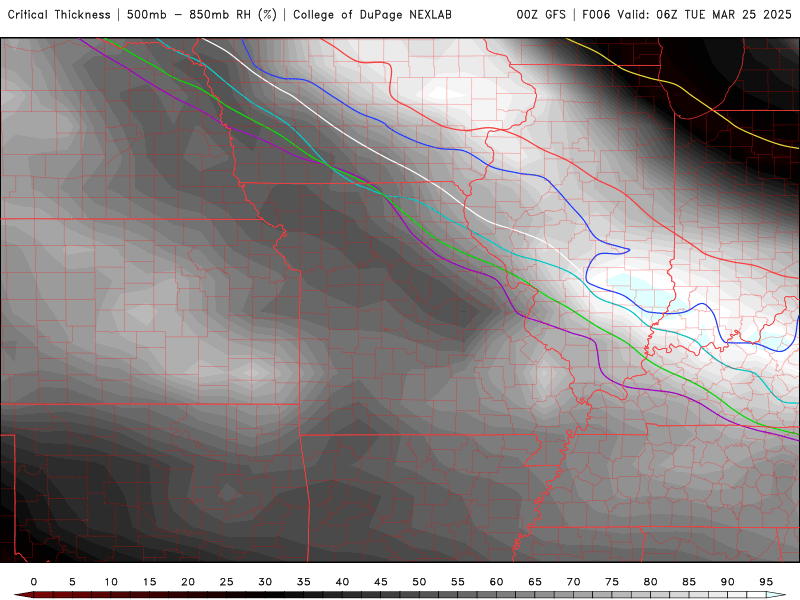Viewport: 800px width, 600px height.
Task: Click the 40 value on the RH color scale
Action: 342,582
